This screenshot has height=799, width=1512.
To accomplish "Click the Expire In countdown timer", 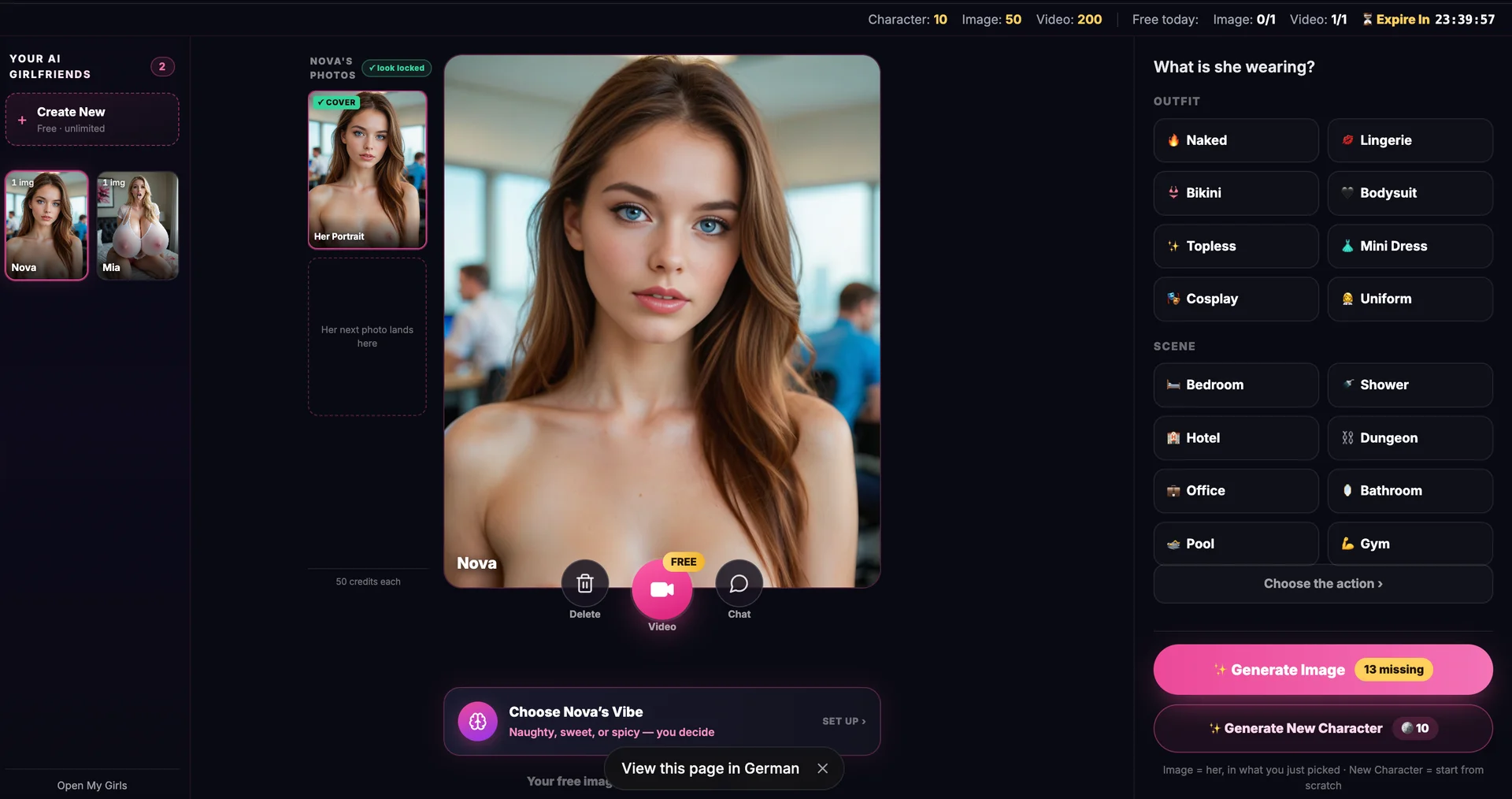I will pyautogui.click(x=1429, y=19).
